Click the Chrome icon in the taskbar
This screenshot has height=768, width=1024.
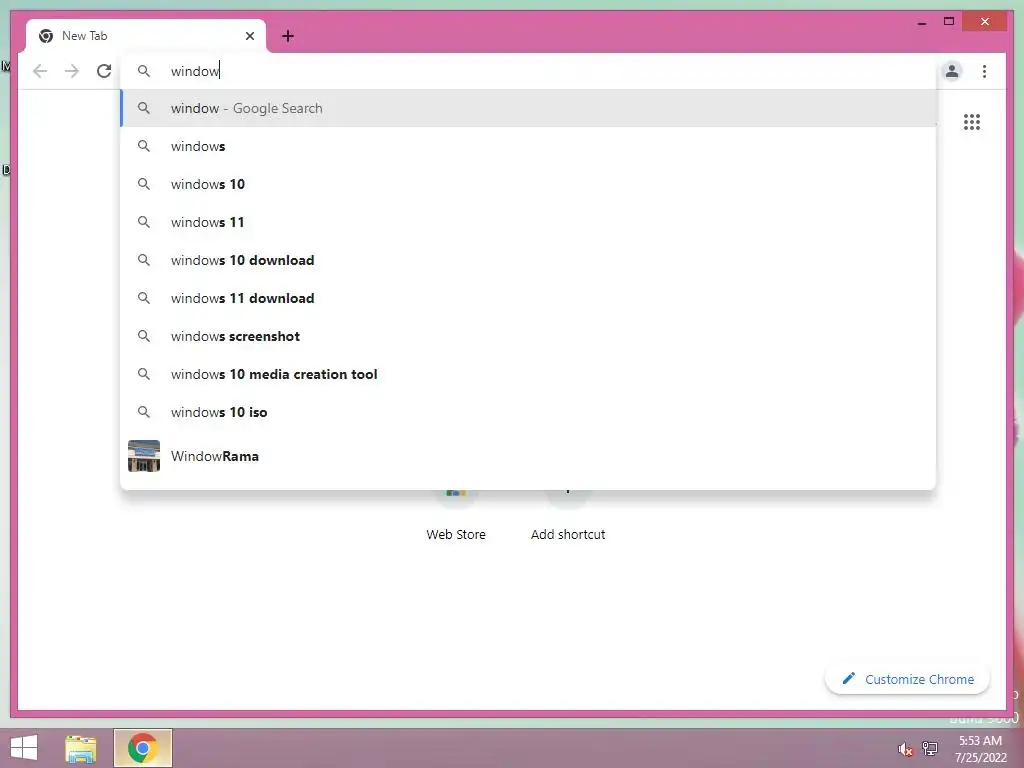click(x=142, y=748)
